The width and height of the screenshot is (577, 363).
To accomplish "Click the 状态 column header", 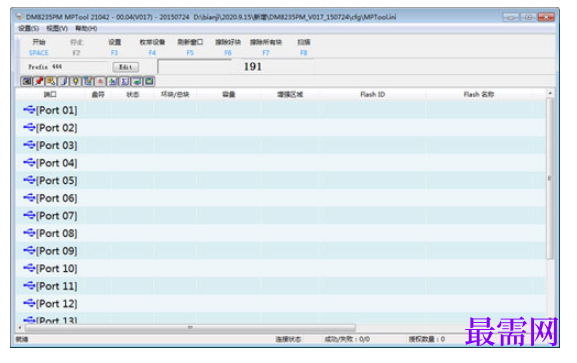I will [132, 95].
